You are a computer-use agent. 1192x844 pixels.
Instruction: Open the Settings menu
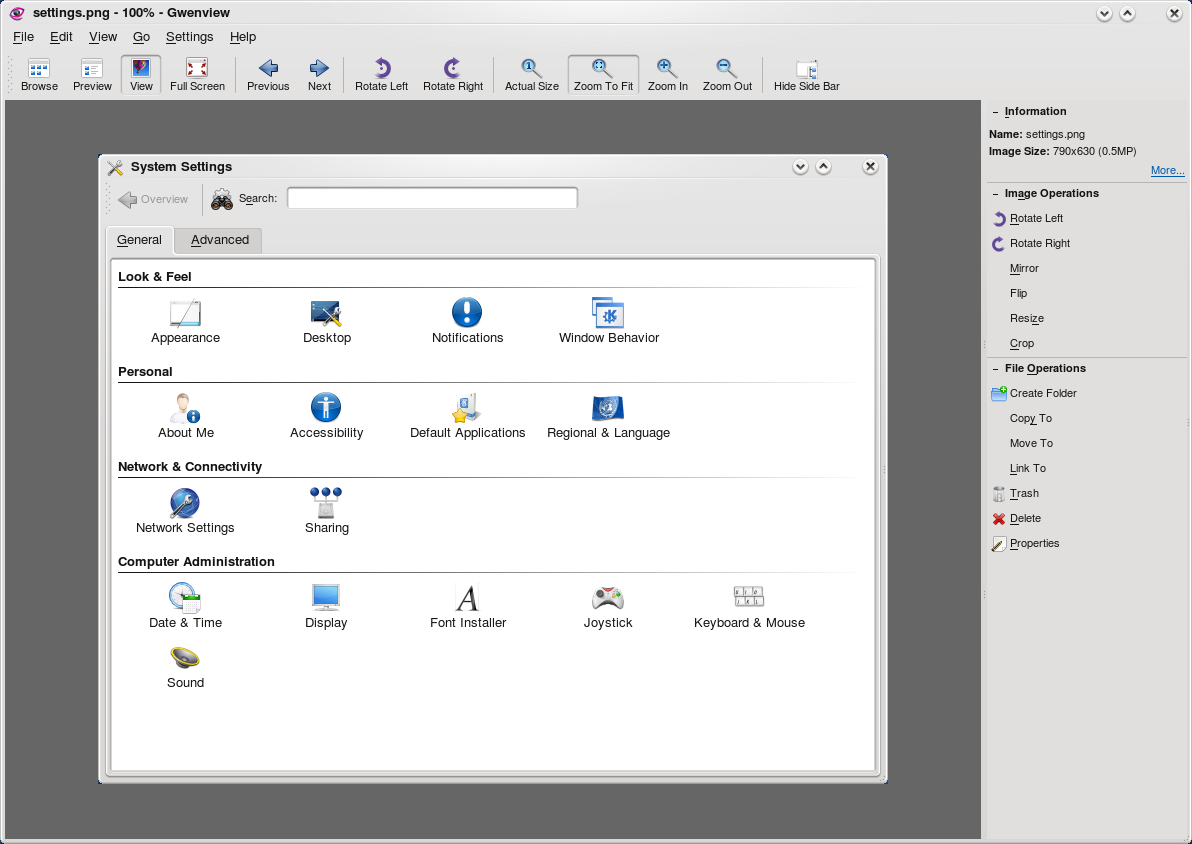(x=189, y=36)
